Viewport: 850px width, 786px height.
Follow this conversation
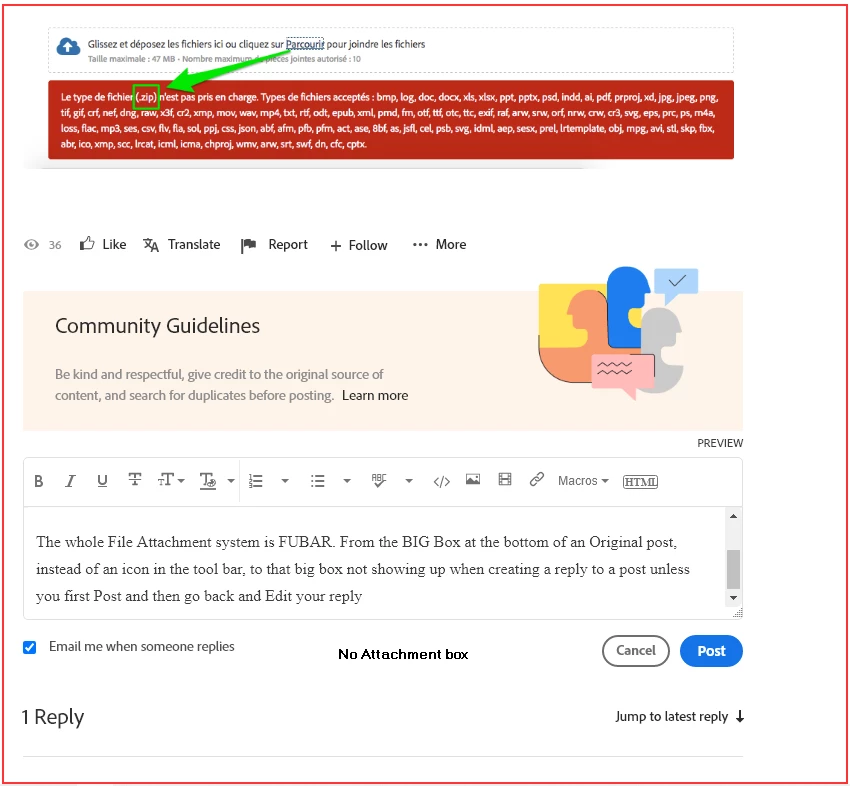pos(359,246)
